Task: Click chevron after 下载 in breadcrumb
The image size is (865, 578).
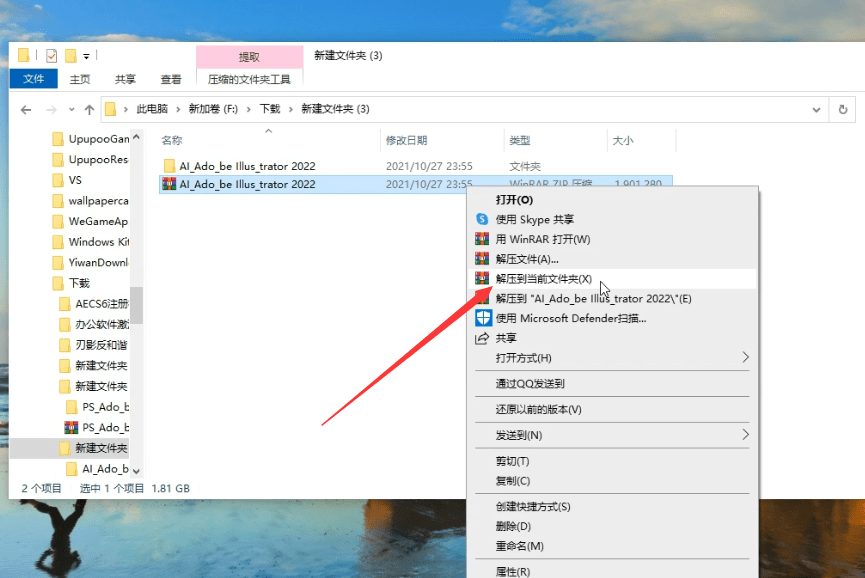Action: click(291, 109)
